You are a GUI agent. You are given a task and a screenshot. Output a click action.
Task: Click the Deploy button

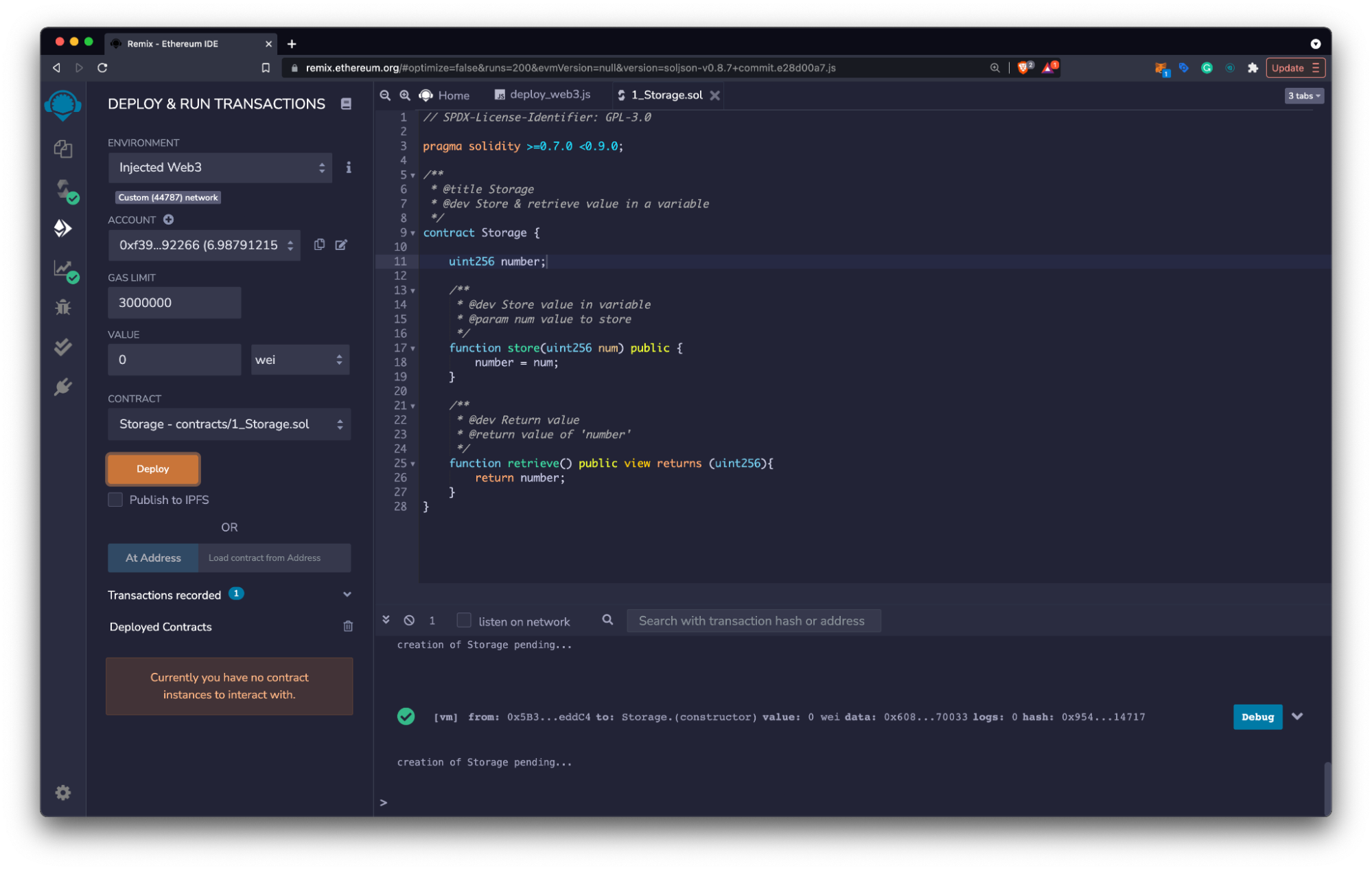[x=152, y=469]
